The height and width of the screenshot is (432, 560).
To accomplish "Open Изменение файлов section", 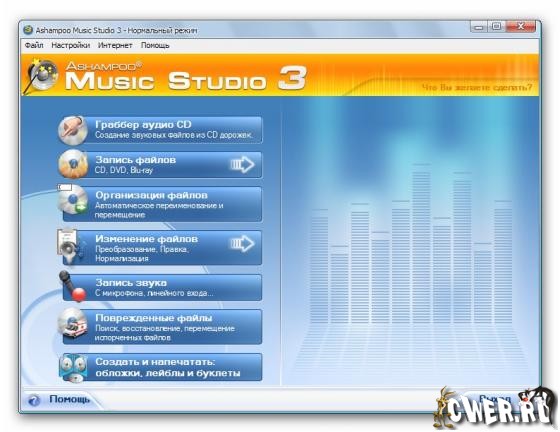I will point(162,248).
